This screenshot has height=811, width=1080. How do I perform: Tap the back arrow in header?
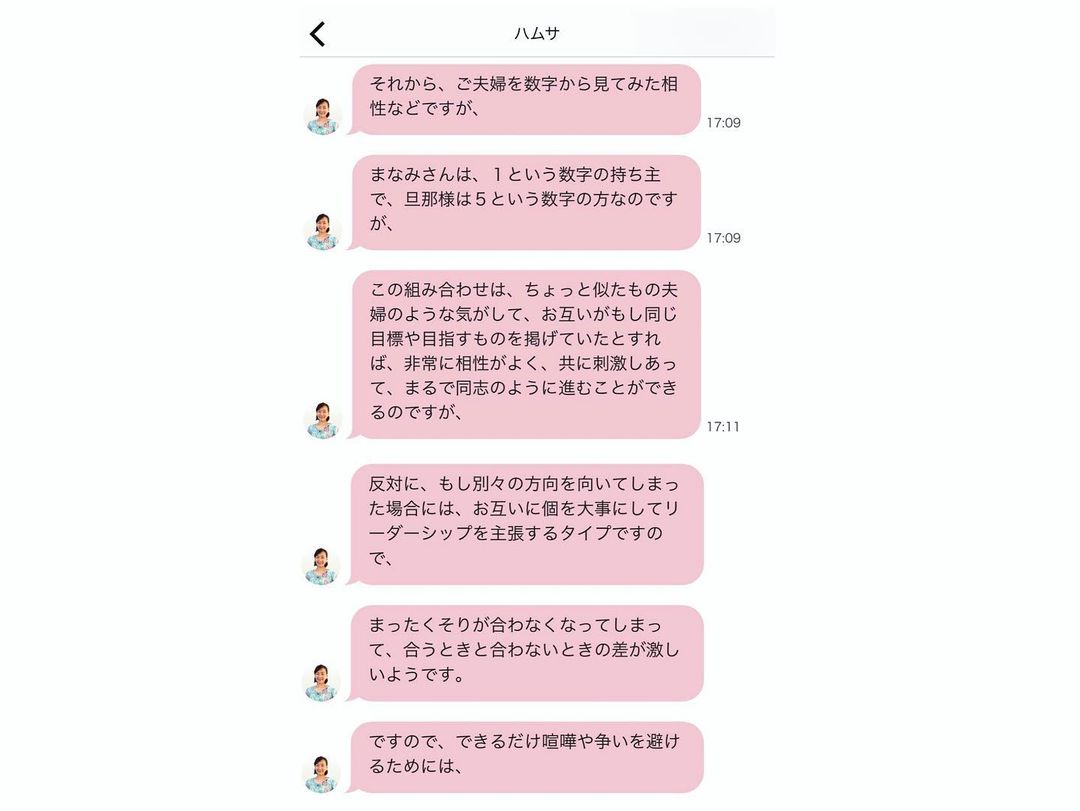(317, 34)
